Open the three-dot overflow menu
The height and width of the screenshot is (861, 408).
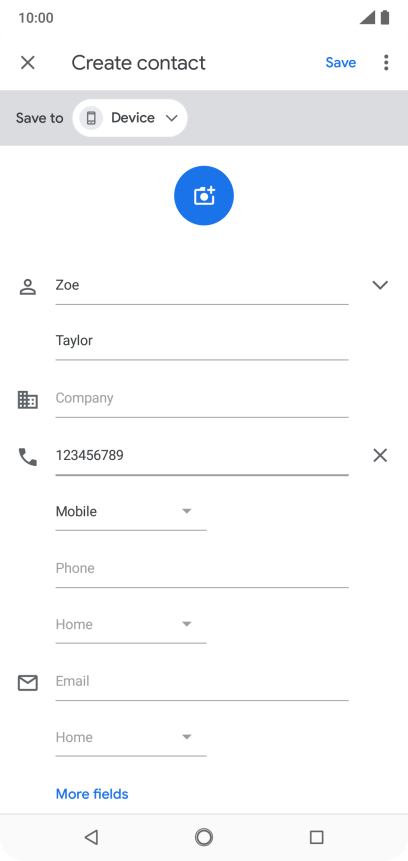click(386, 63)
